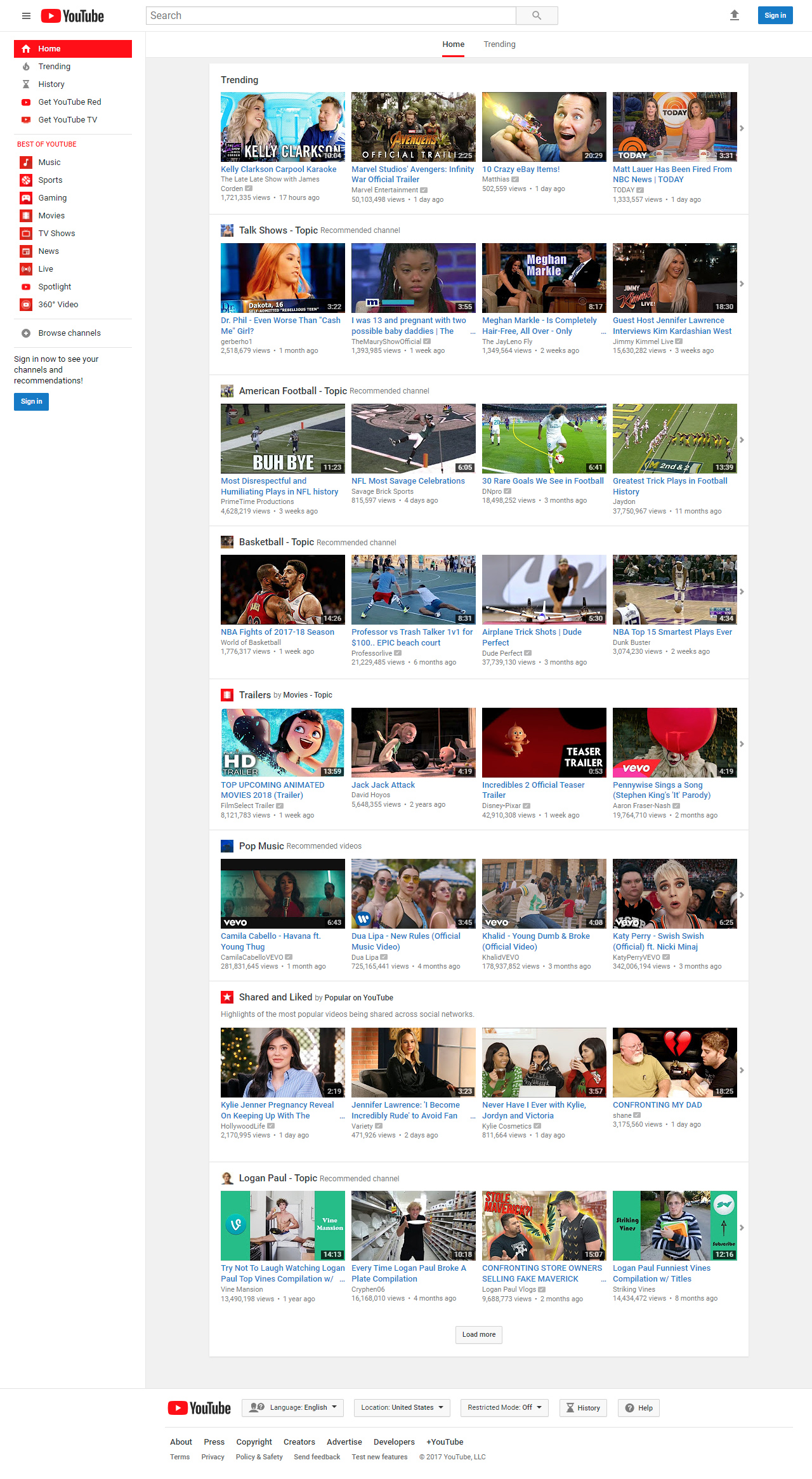This screenshot has width=812, height=1479.
Task: Click Browse channels plus icon
Action: click(26, 333)
